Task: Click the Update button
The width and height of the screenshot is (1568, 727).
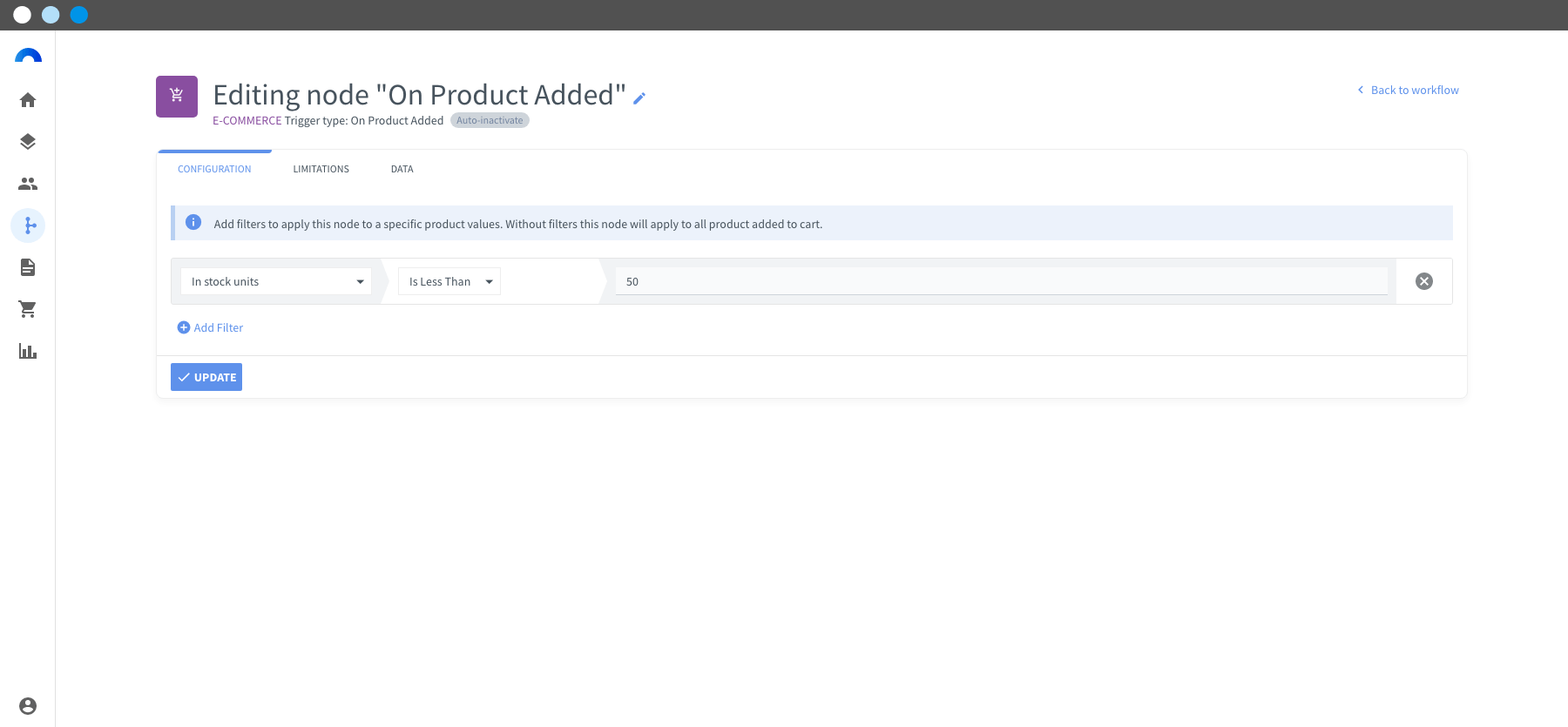Action: click(206, 377)
